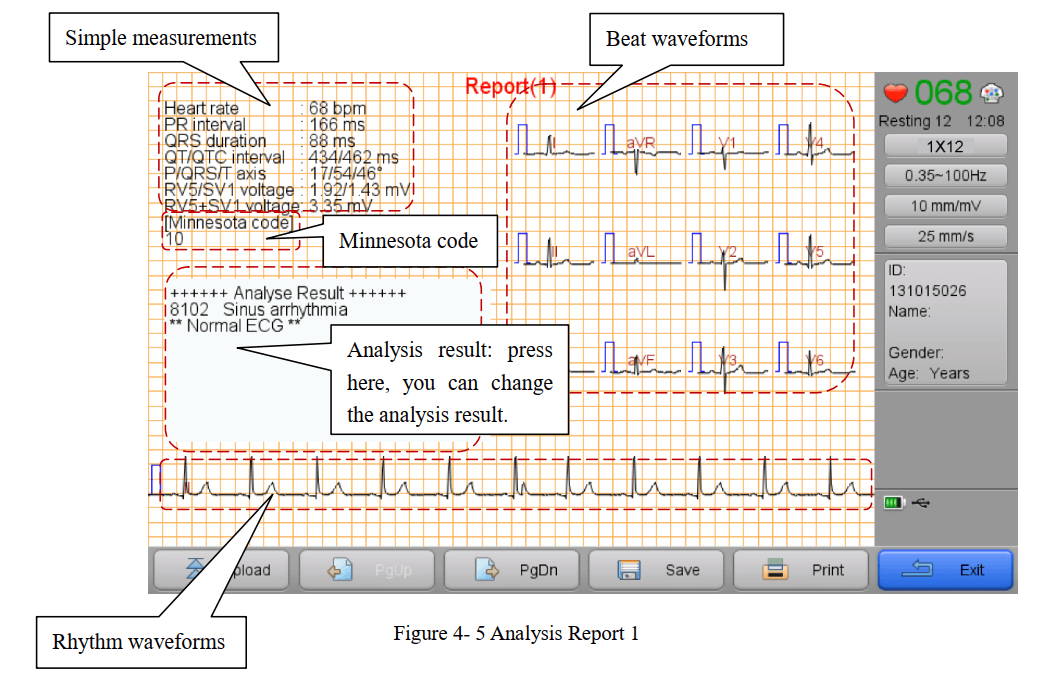
Task: Click the ++++++ Analyse Result ++++++ header
Action: (288, 294)
